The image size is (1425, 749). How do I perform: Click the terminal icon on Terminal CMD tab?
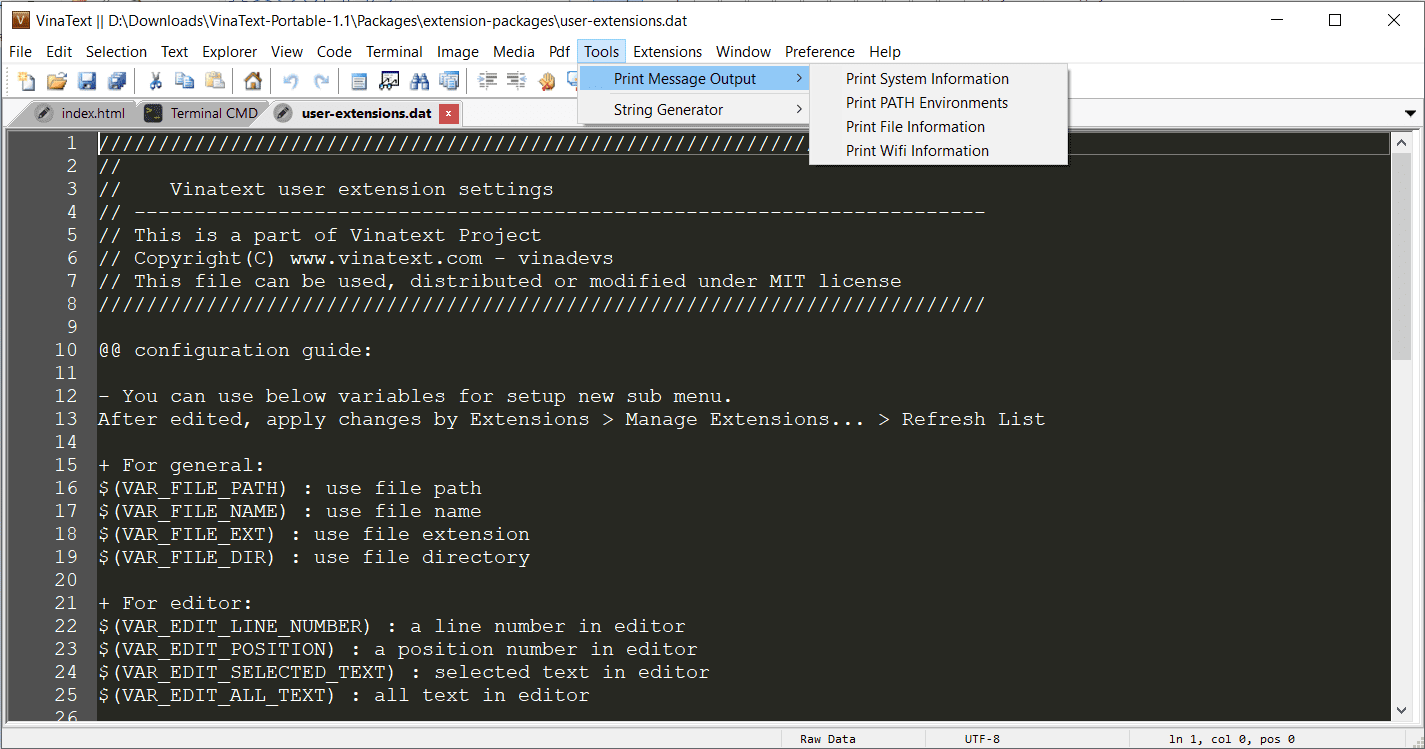153,113
